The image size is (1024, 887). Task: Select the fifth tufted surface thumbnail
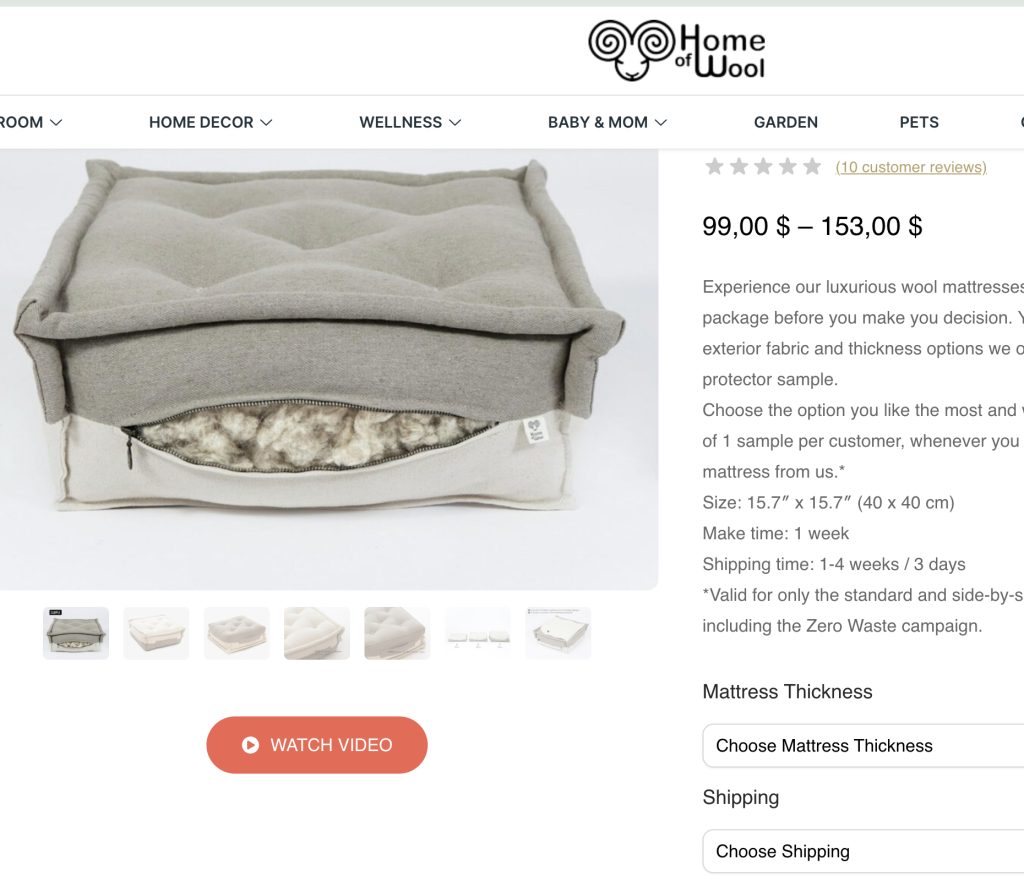pyautogui.click(x=397, y=633)
